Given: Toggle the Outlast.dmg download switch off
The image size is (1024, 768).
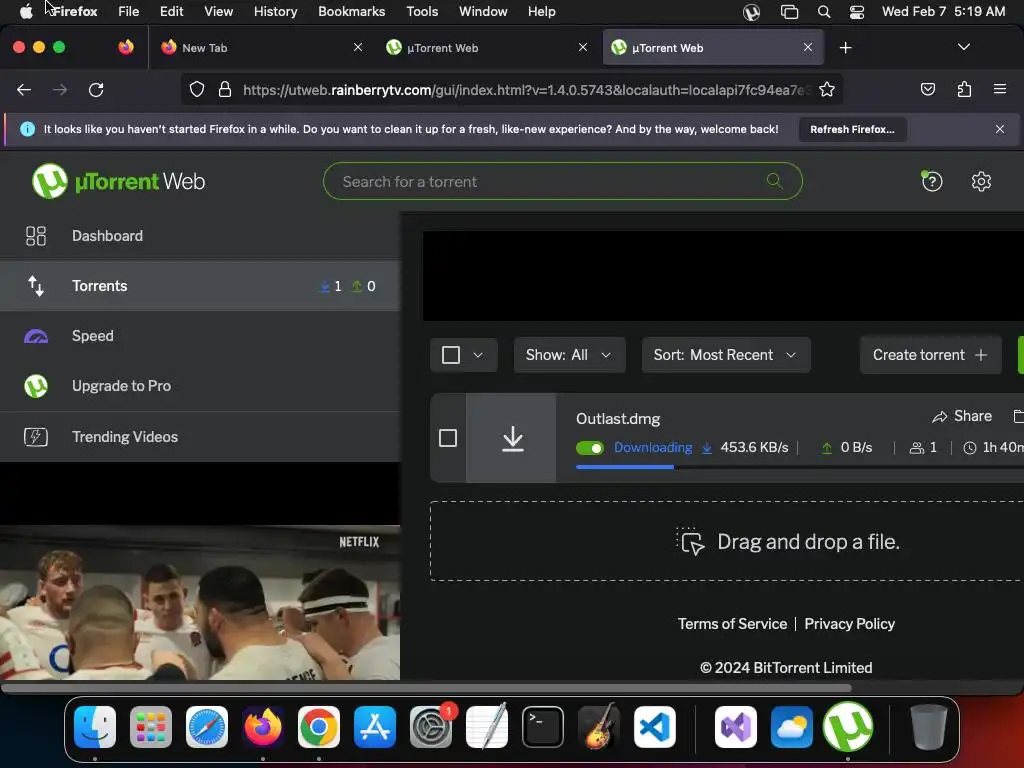Looking at the screenshot, I should point(589,448).
